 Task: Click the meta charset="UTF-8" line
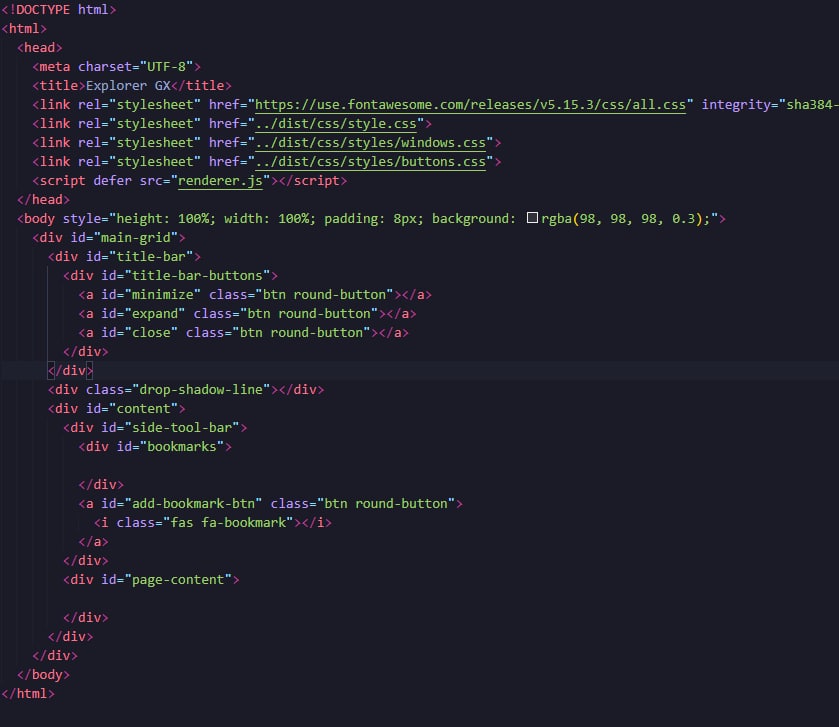(117, 67)
